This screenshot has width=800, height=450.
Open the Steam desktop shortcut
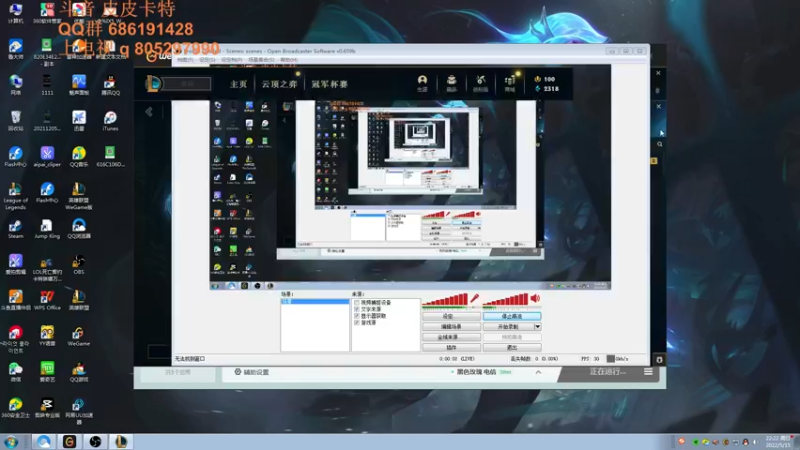coord(15,230)
